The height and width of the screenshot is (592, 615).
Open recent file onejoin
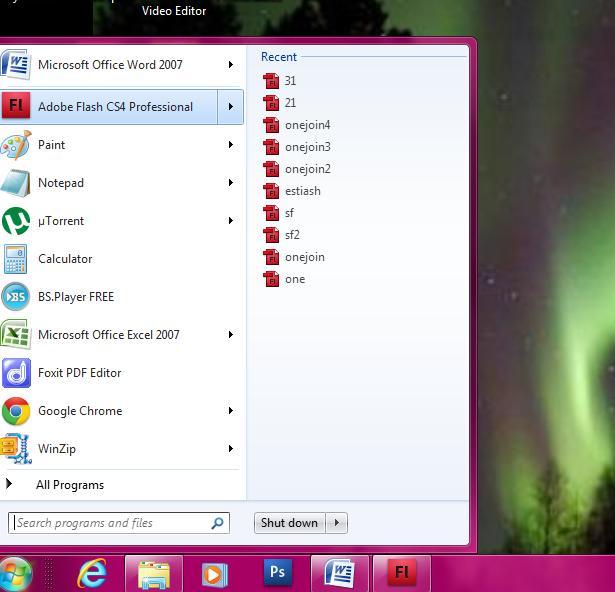[294, 257]
